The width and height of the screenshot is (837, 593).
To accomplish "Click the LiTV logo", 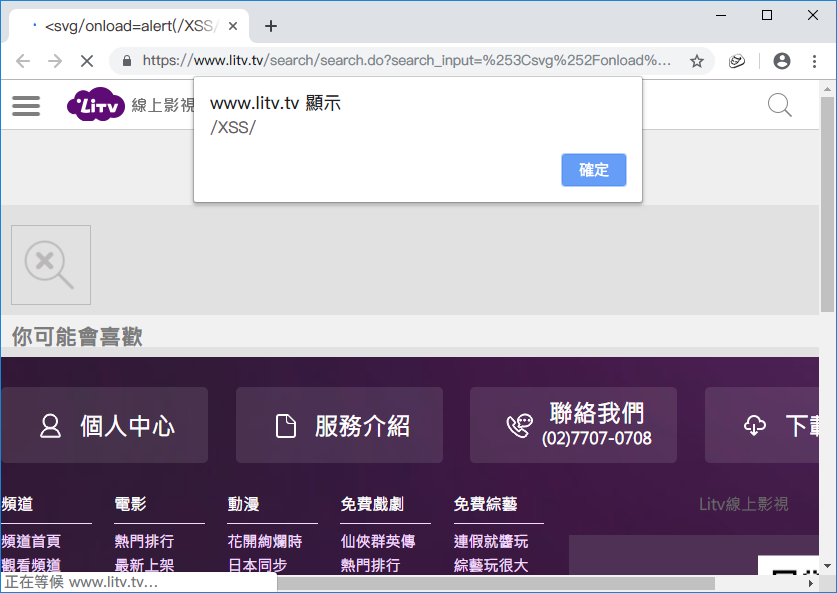I will (x=96, y=105).
